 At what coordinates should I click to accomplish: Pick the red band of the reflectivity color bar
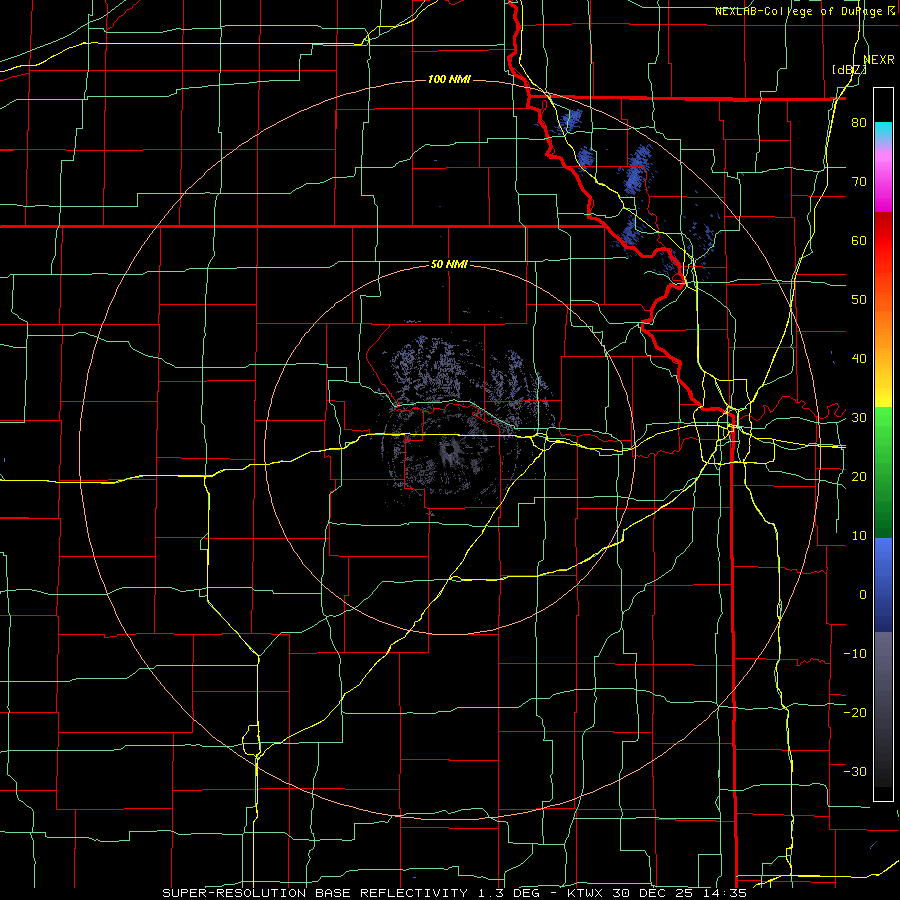tap(883, 241)
